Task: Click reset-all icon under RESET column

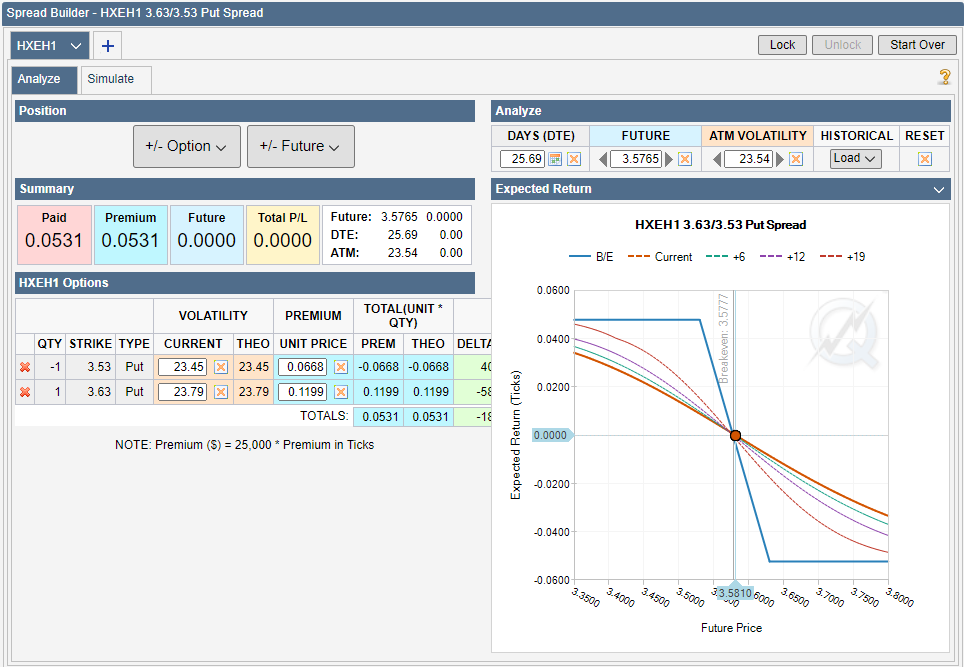Action: [925, 159]
